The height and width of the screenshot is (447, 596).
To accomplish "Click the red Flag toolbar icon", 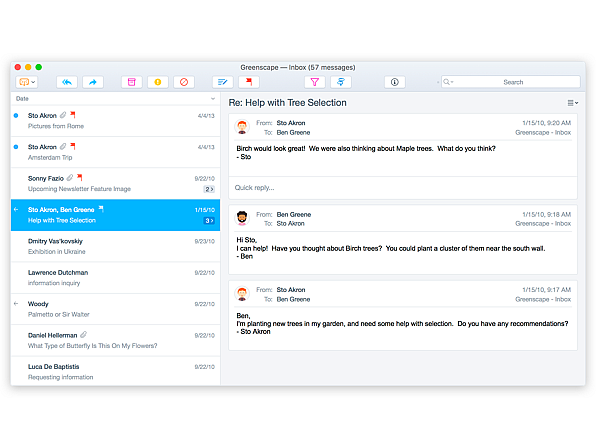I will pyautogui.click(x=249, y=82).
